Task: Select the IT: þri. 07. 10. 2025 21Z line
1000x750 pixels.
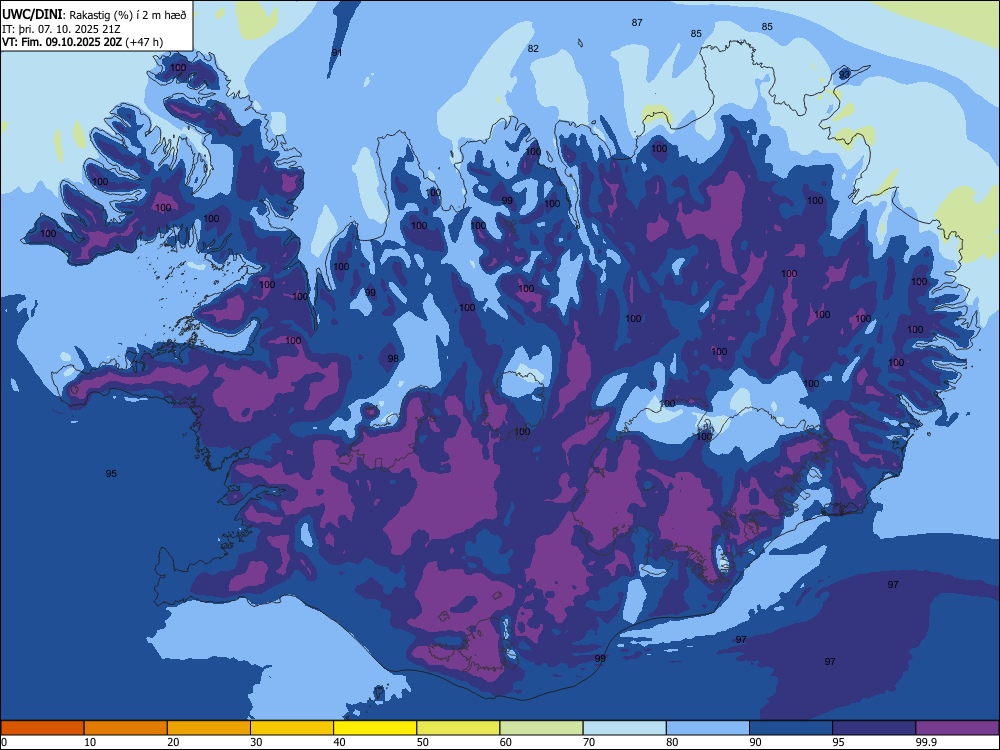Action: point(61,29)
